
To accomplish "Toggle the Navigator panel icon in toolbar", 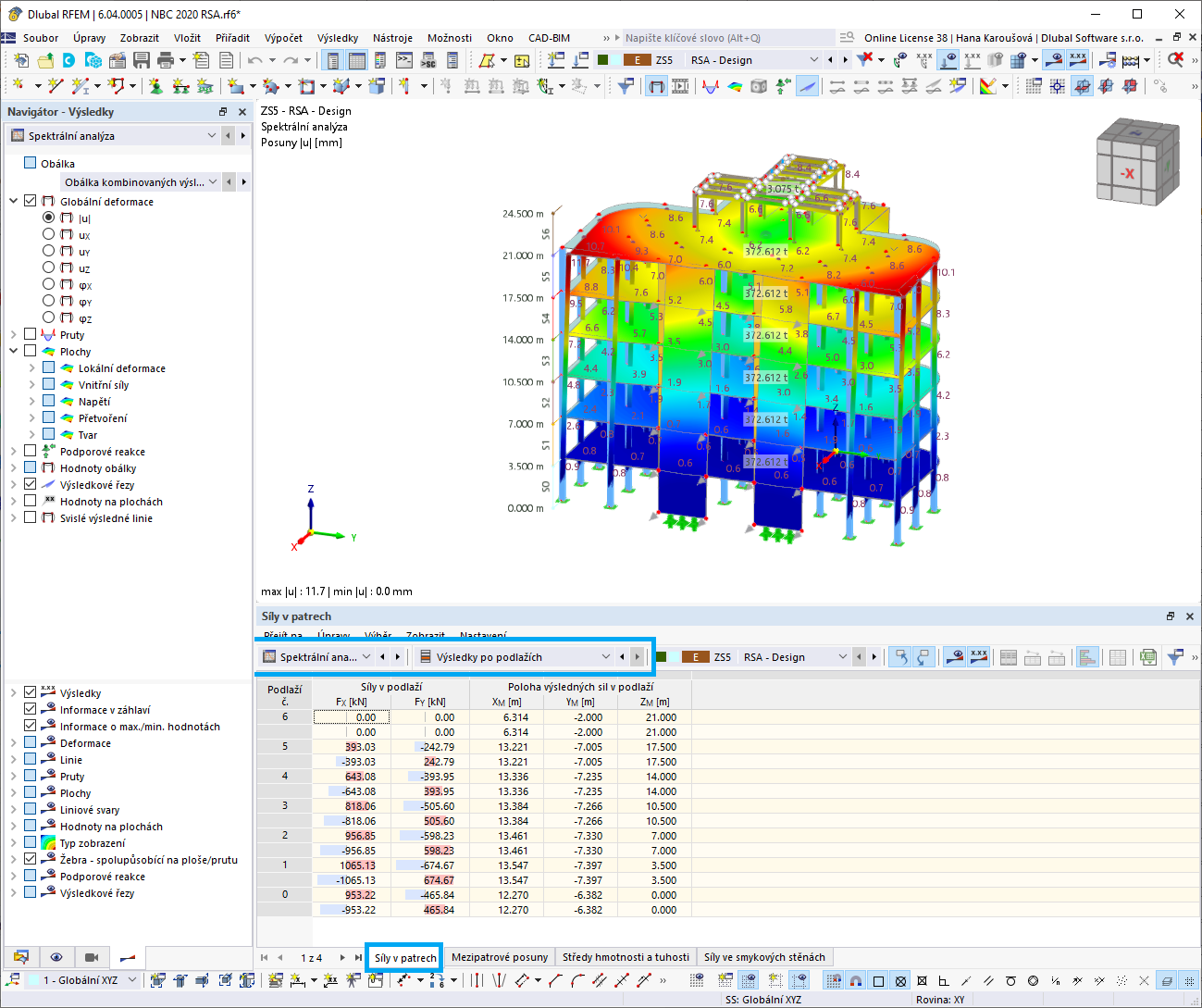I will coord(332,60).
